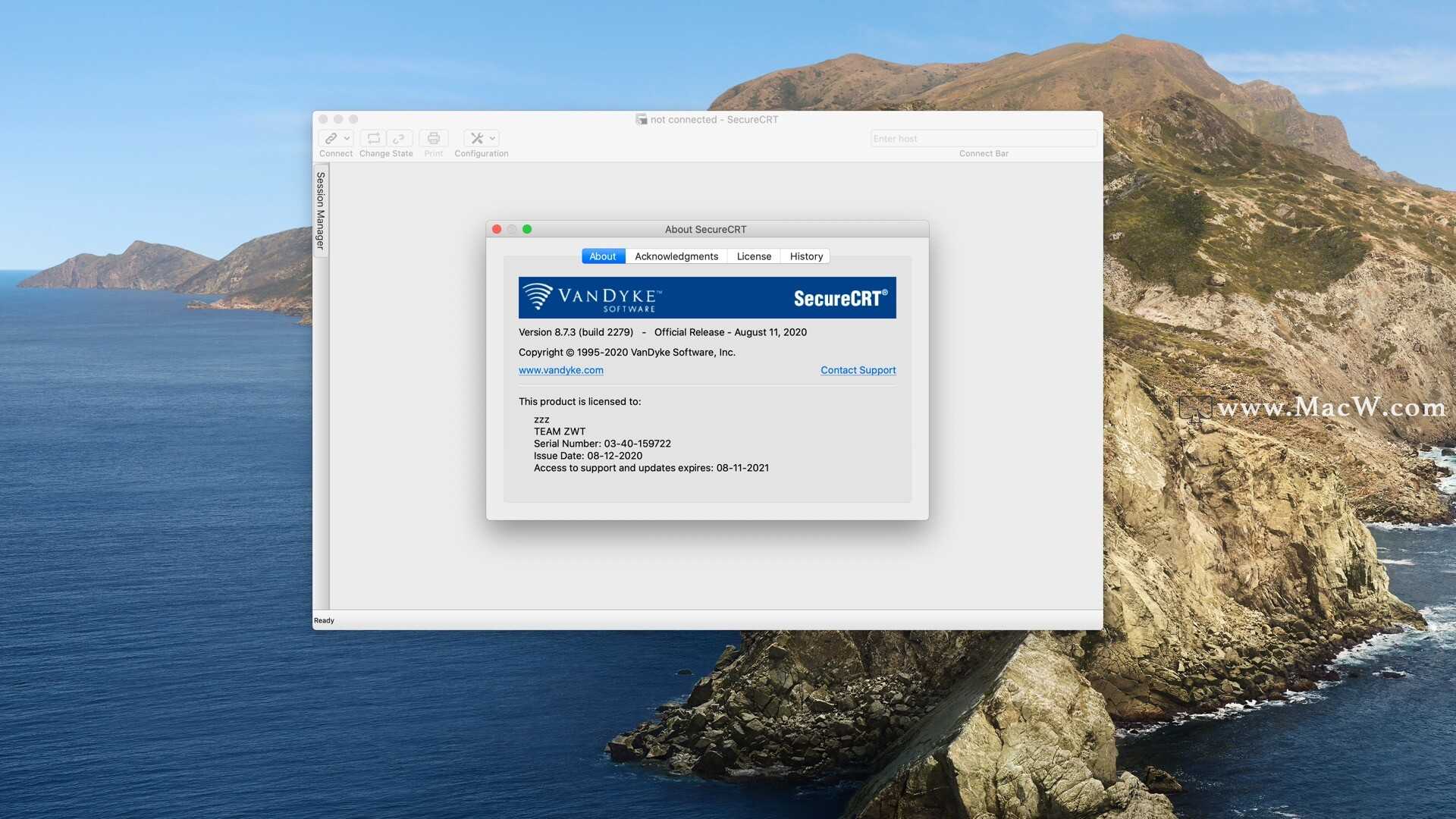The height and width of the screenshot is (819, 1456).
Task: Click the Configuration tools icon
Action: coord(477,138)
